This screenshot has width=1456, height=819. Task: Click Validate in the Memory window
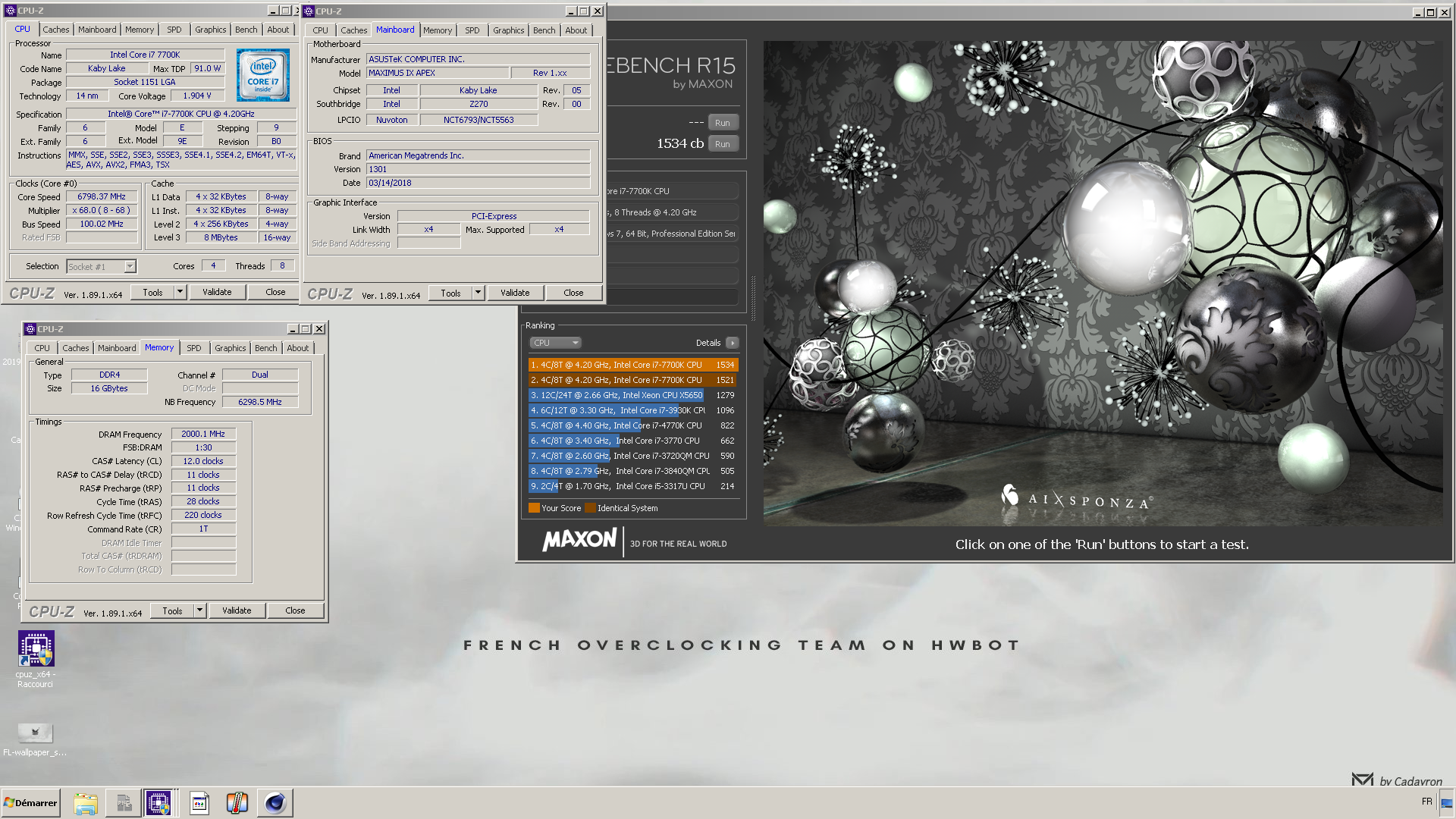237,610
